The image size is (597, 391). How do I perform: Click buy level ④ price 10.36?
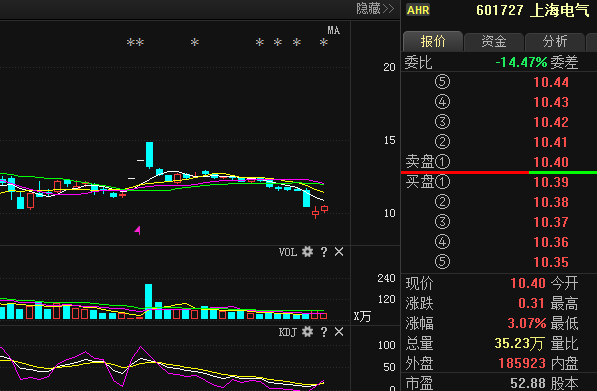pyautogui.click(x=551, y=242)
